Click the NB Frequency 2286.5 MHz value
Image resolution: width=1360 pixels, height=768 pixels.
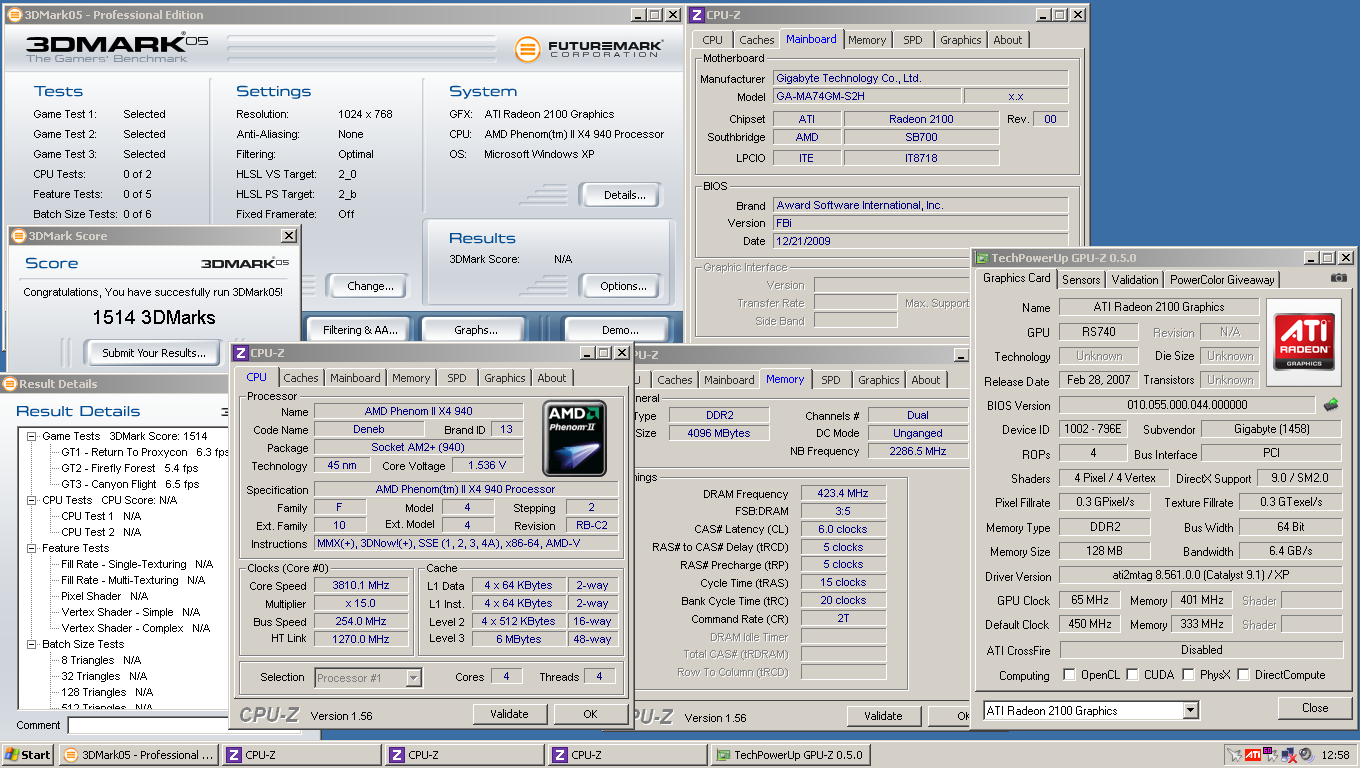(917, 451)
